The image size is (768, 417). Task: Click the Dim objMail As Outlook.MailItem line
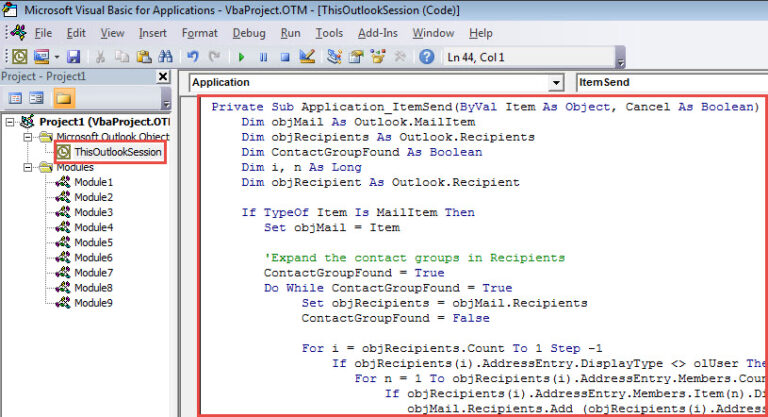click(358, 123)
